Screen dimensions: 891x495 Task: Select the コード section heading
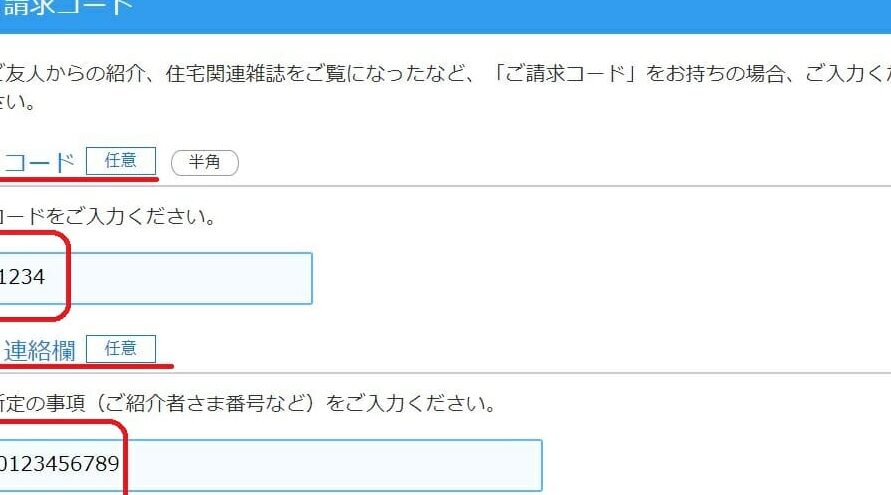[40, 162]
